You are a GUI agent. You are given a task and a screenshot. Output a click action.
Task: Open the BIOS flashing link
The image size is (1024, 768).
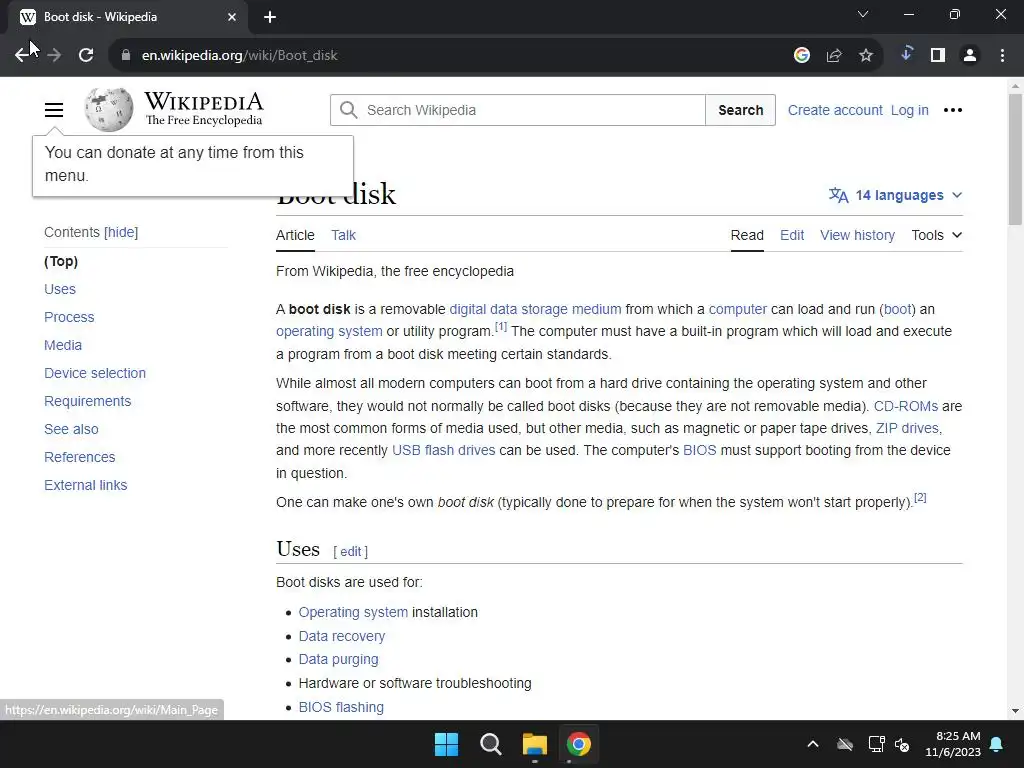(x=341, y=707)
